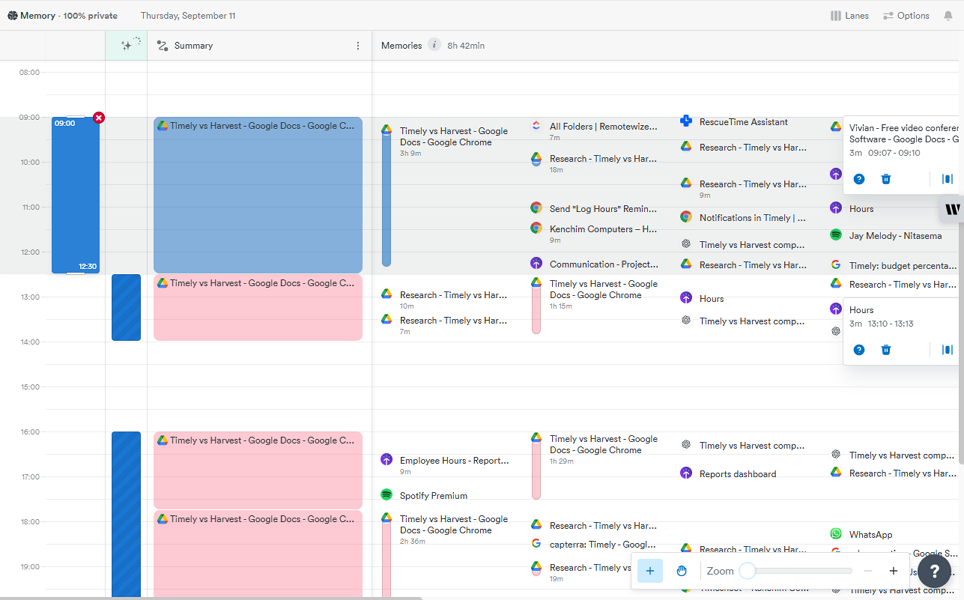Adjust the Zoom slider handle

(748, 570)
